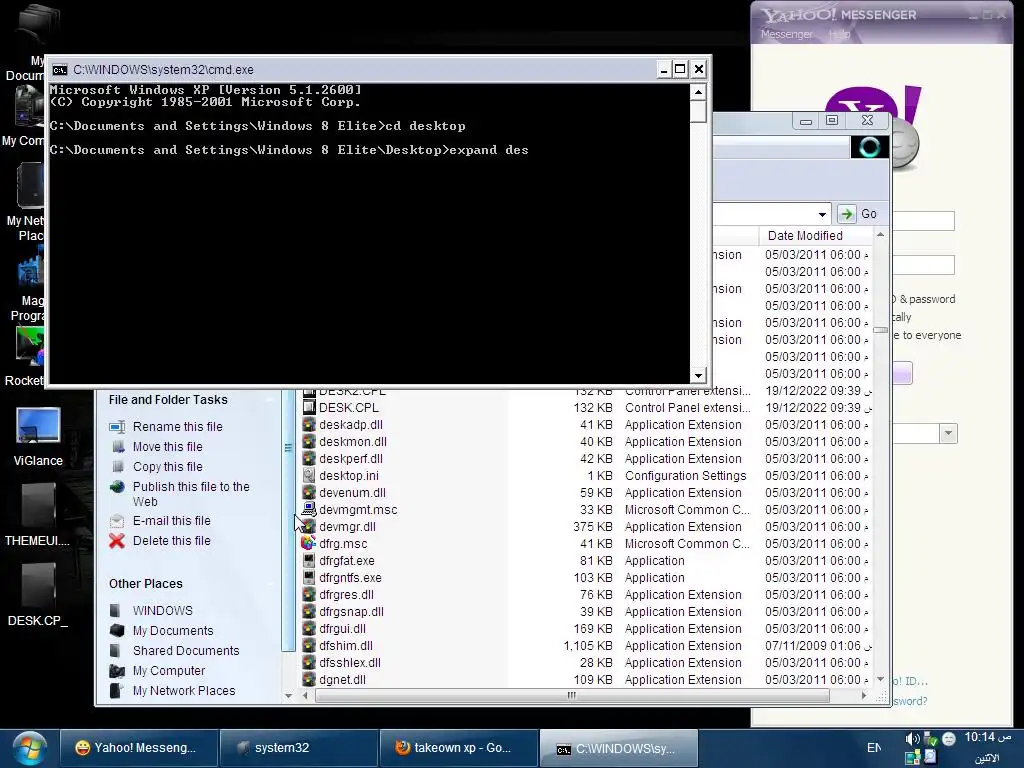
Task: Click explorer vertical scroll down arrow
Action: pyautogui.click(x=880, y=679)
